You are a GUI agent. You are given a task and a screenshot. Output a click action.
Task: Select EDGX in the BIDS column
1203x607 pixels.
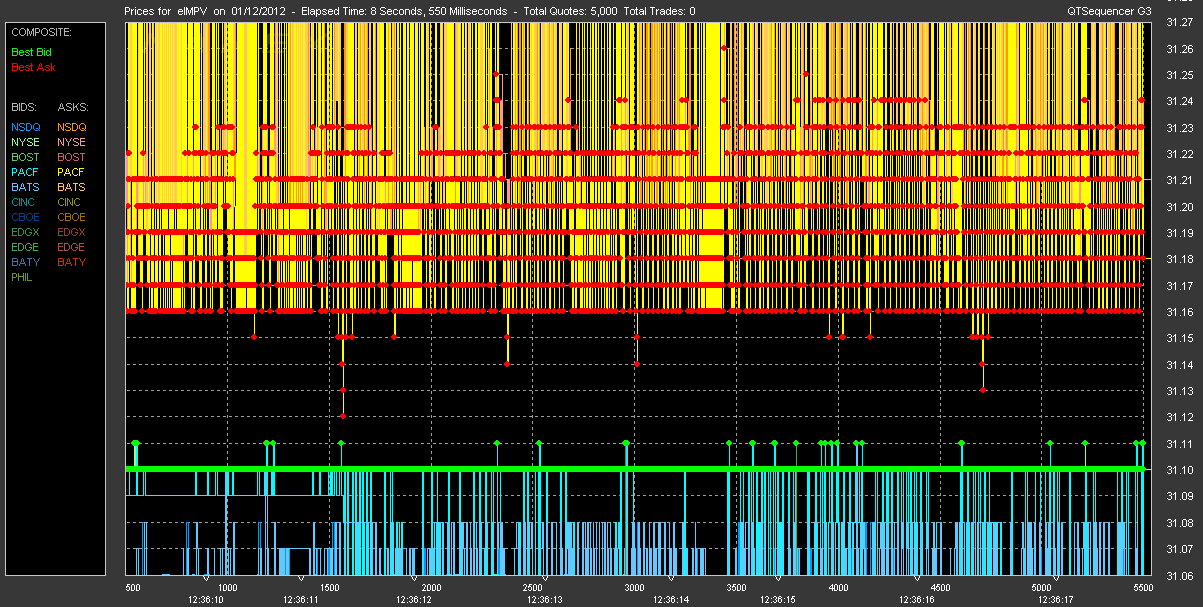click(25, 232)
